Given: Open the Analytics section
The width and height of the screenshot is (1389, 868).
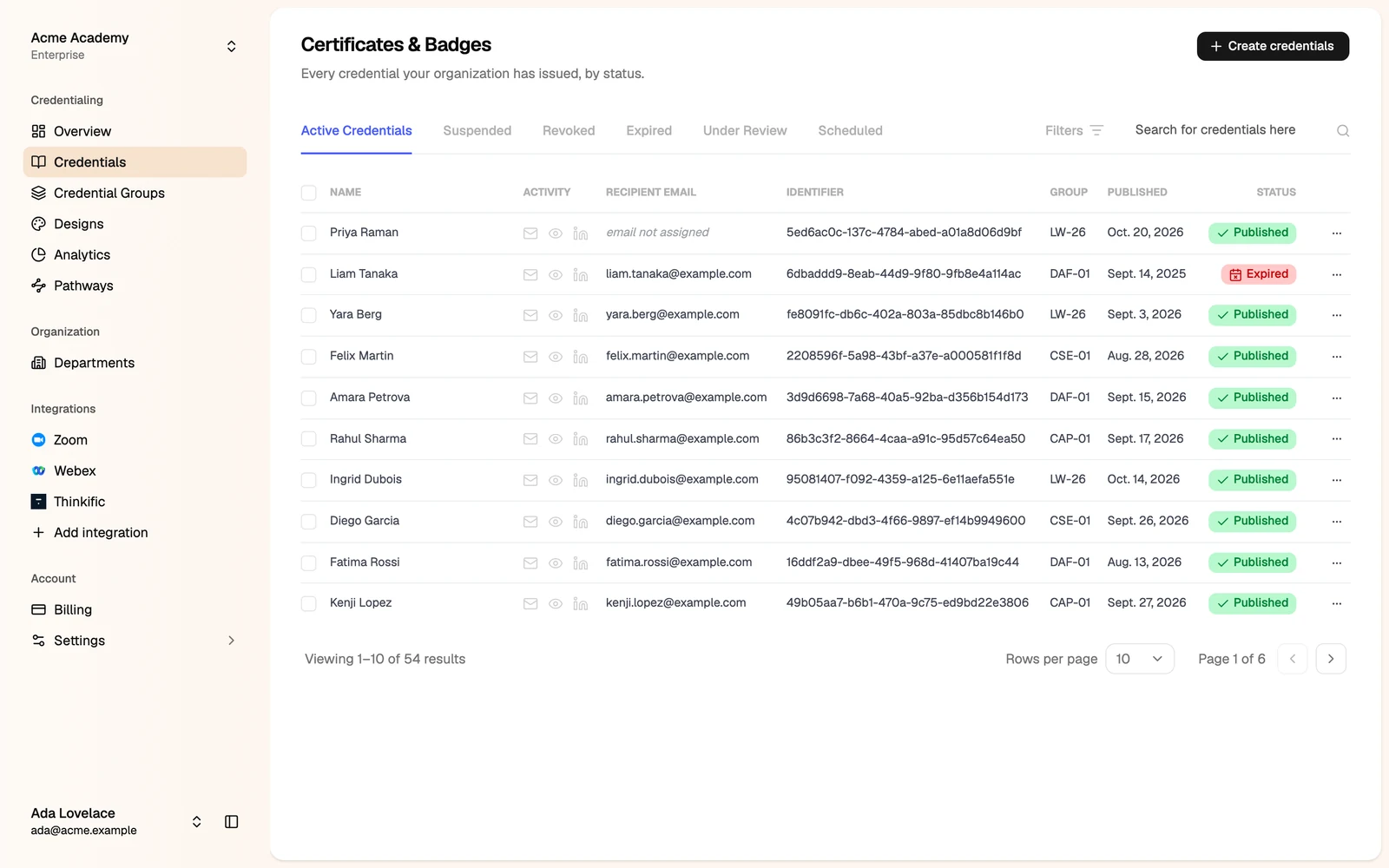Looking at the screenshot, I should pos(135,255).
